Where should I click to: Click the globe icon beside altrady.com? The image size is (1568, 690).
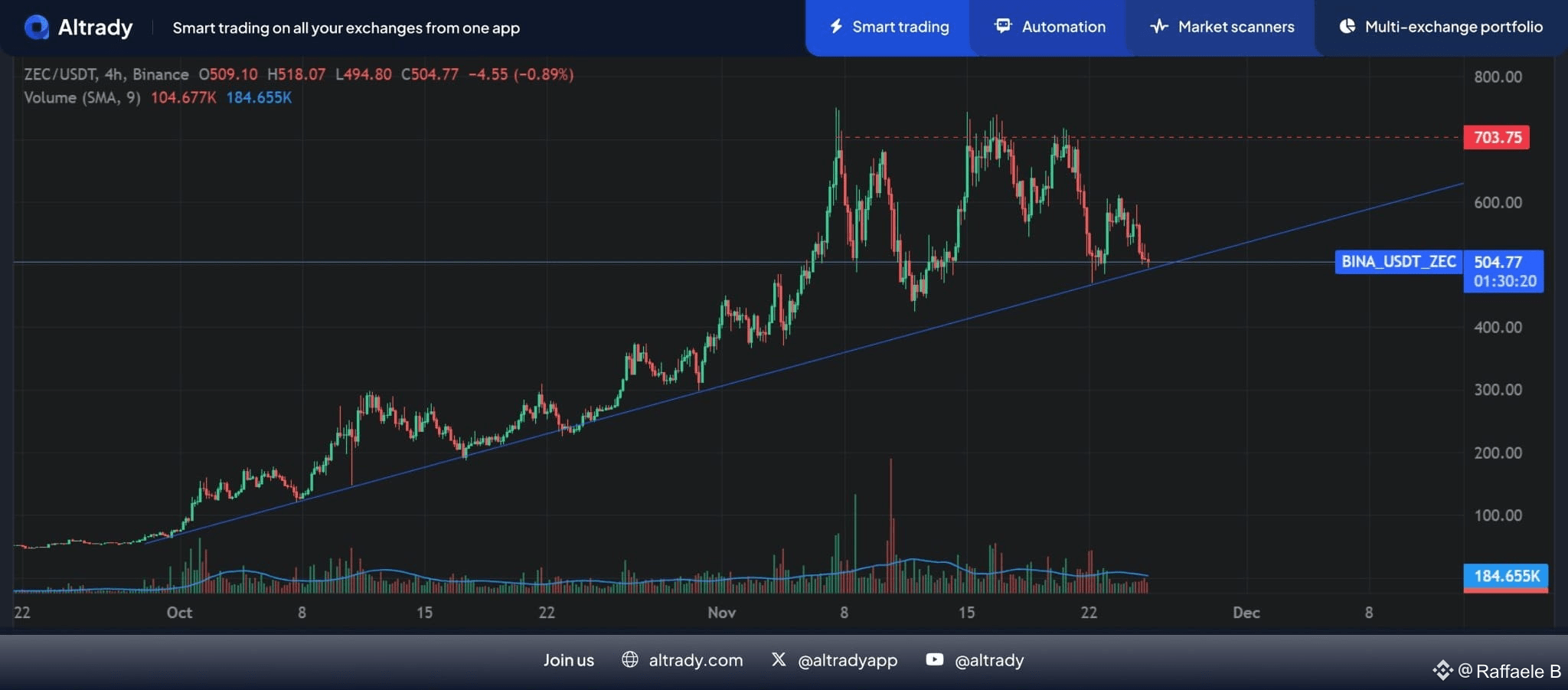coord(630,659)
